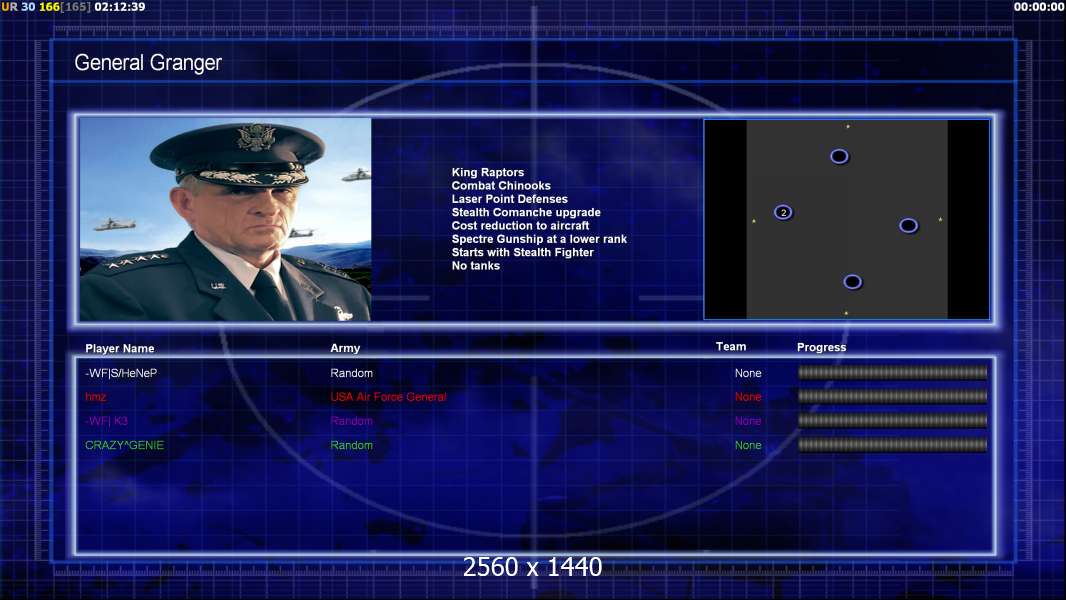Select player -WF| K3 name in purple
The width and height of the screenshot is (1066, 600).
coord(106,421)
